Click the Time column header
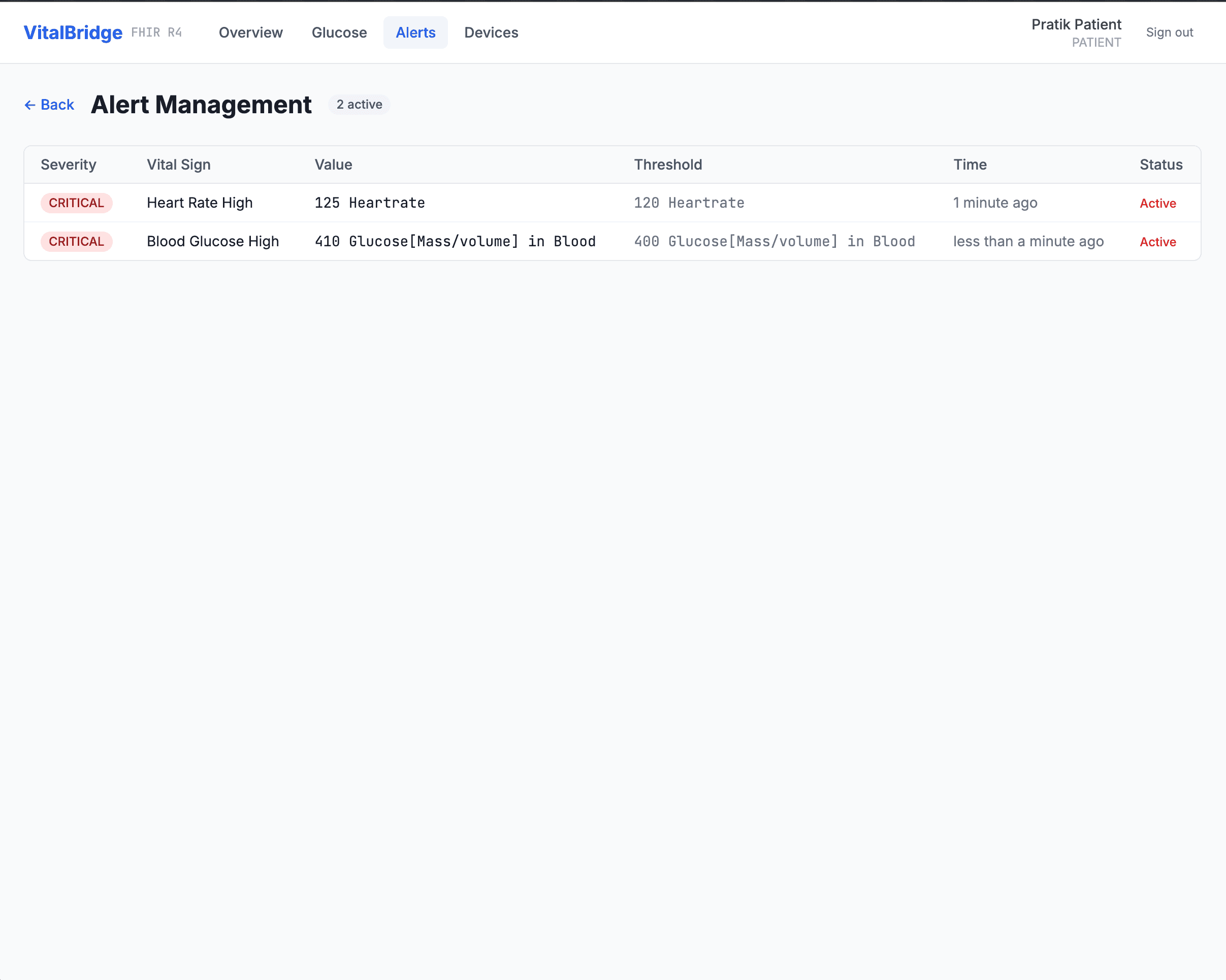The height and width of the screenshot is (980, 1226). [x=970, y=165]
